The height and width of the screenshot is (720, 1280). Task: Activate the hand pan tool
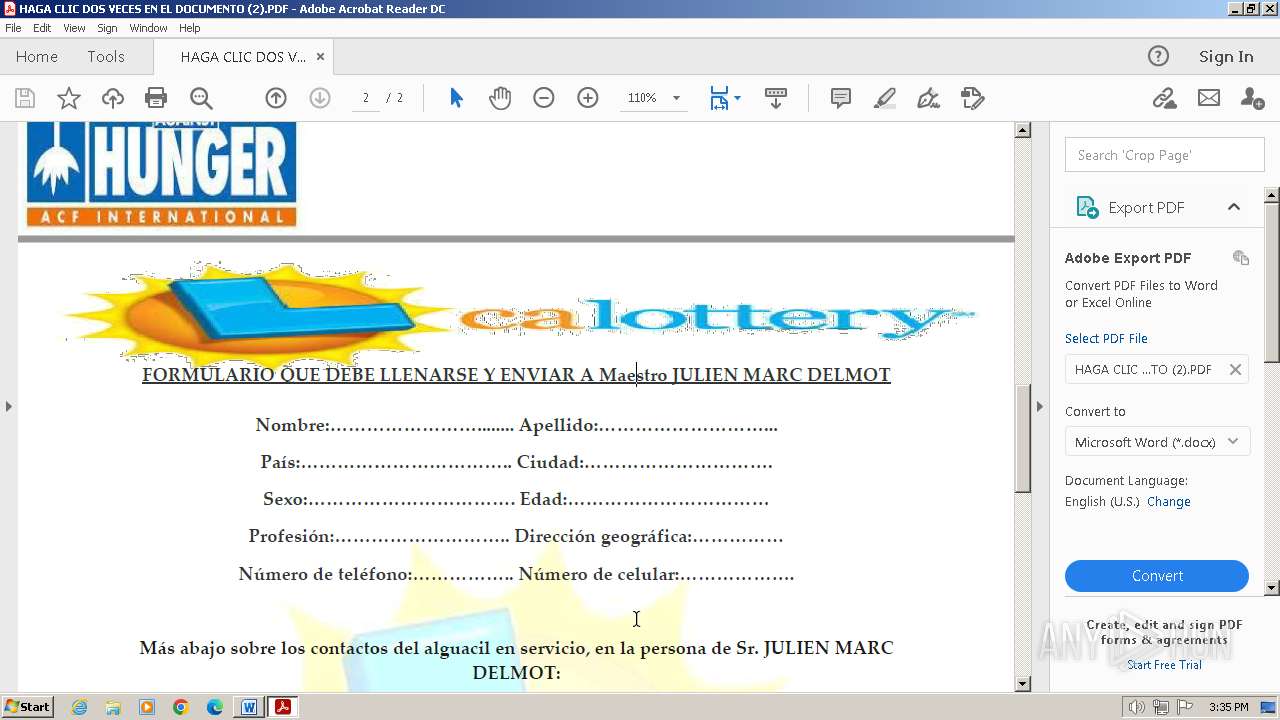pyautogui.click(x=500, y=98)
